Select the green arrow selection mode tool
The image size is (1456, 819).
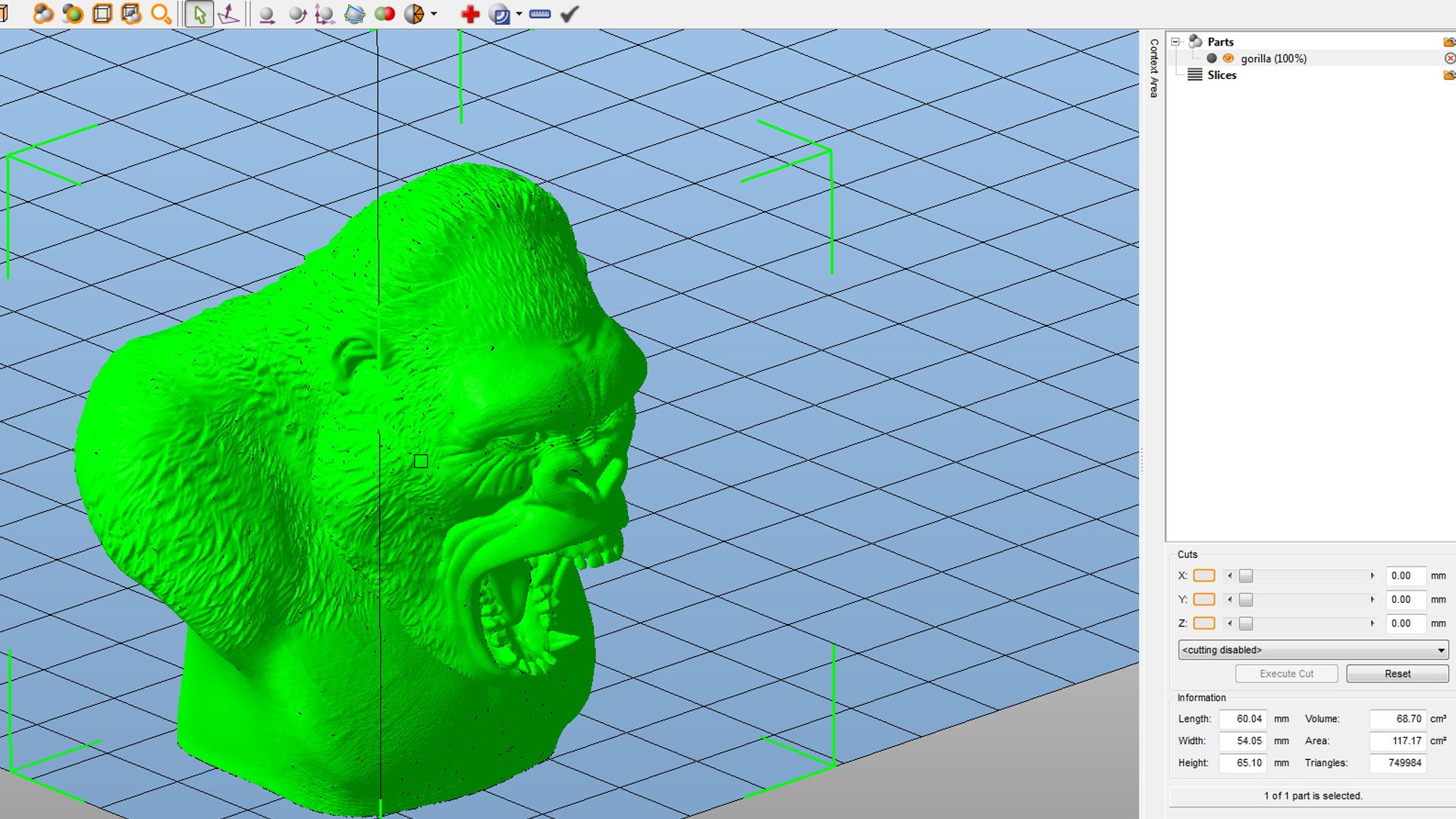[x=199, y=14]
